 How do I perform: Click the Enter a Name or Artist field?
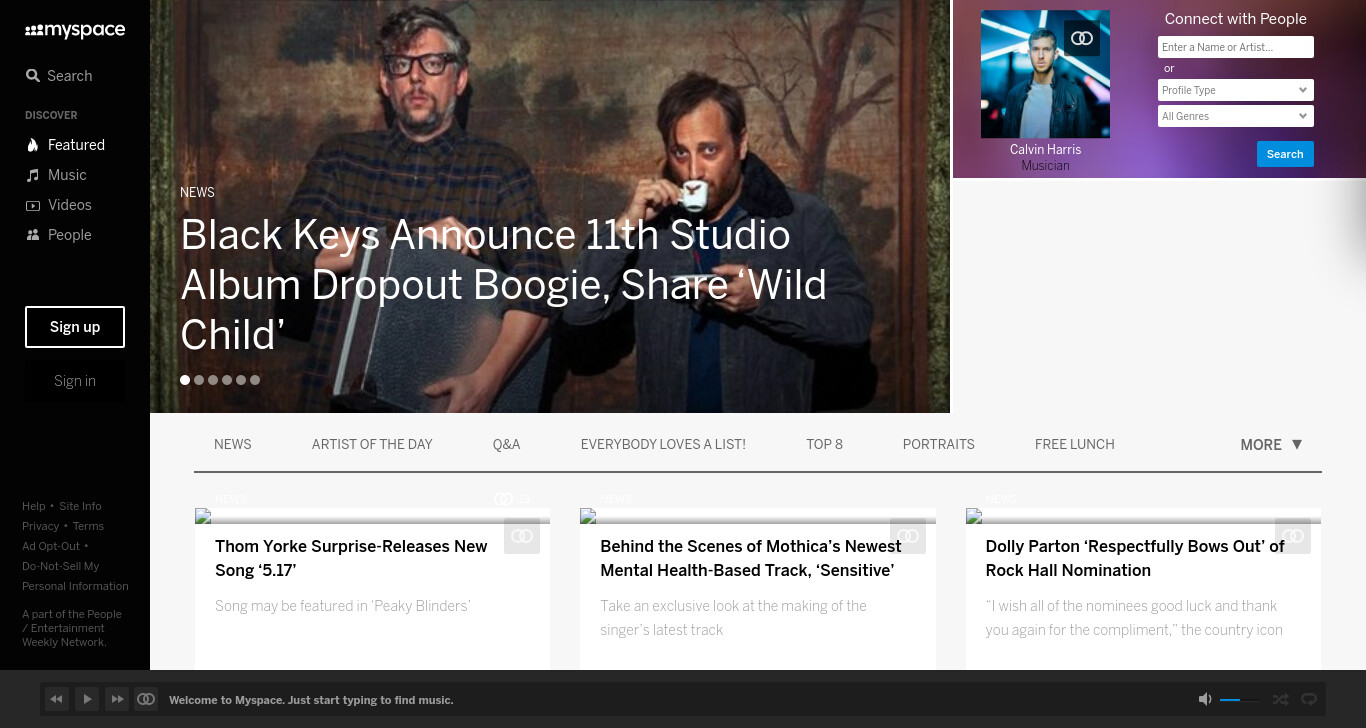click(x=1235, y=47)
